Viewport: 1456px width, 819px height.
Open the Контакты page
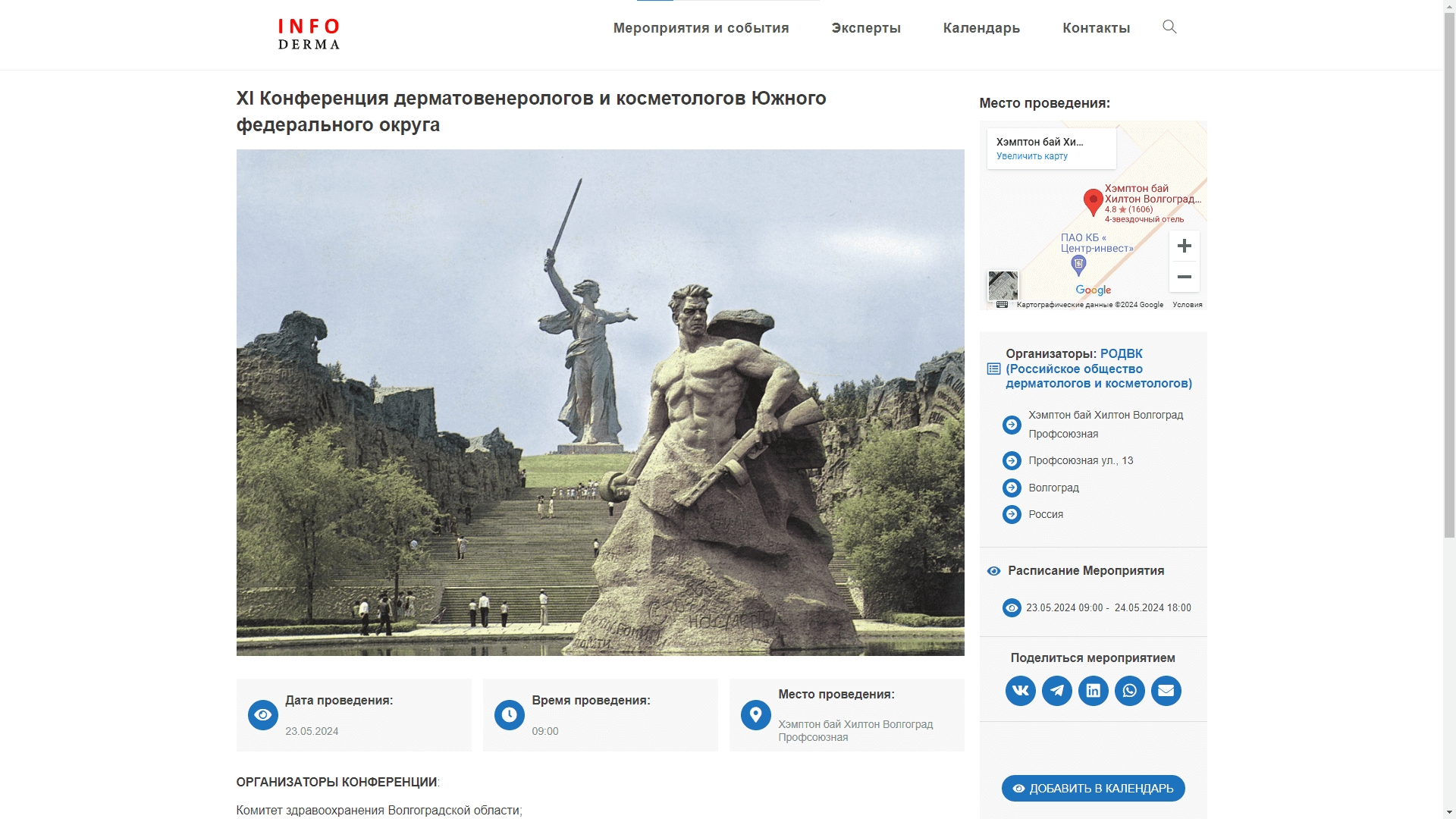coord(1096,28)
